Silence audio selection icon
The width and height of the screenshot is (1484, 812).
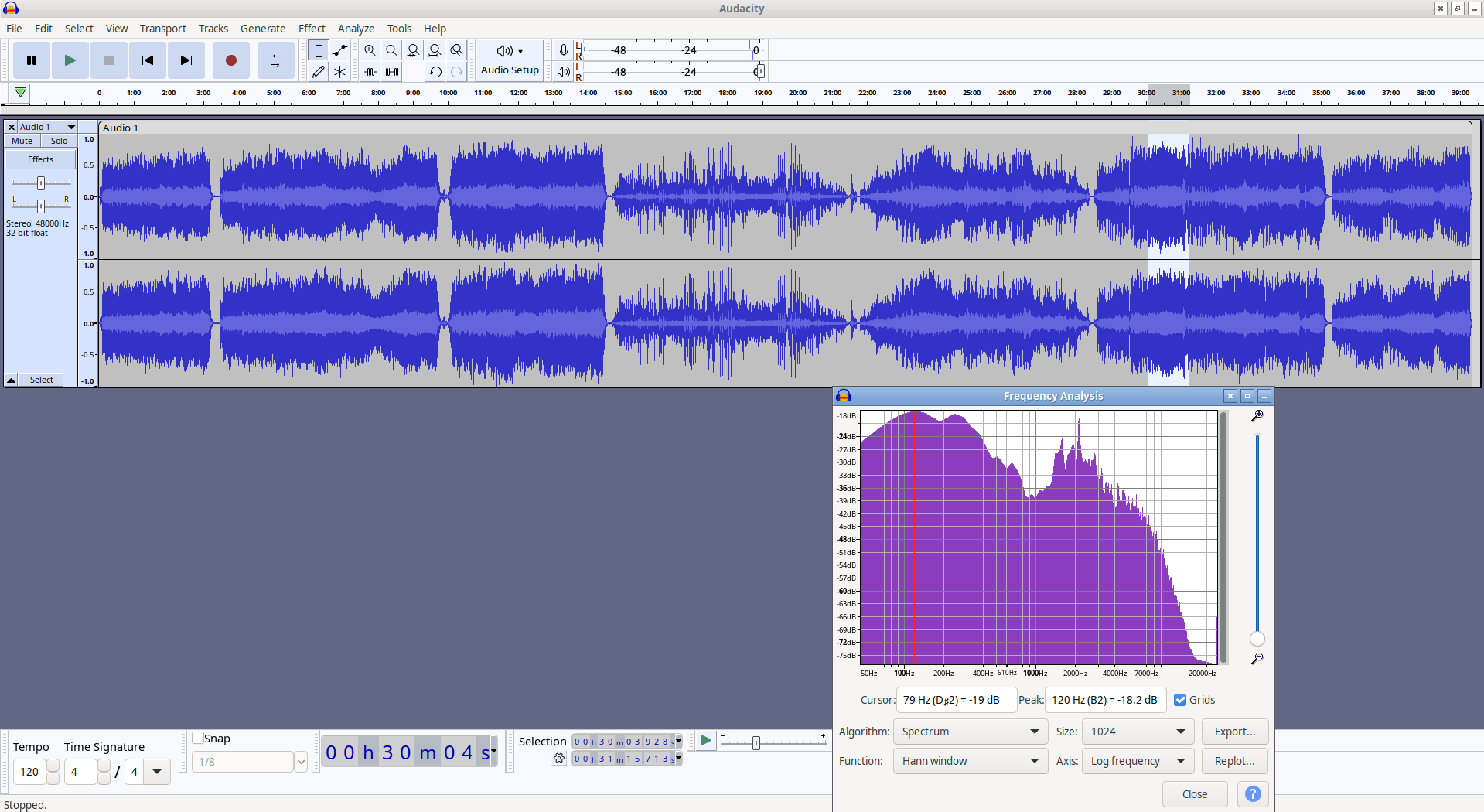click(x=392, y=72)
